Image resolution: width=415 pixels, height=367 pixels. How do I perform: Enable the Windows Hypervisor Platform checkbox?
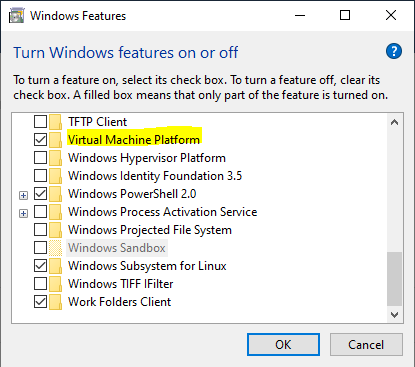coord(40,158)
